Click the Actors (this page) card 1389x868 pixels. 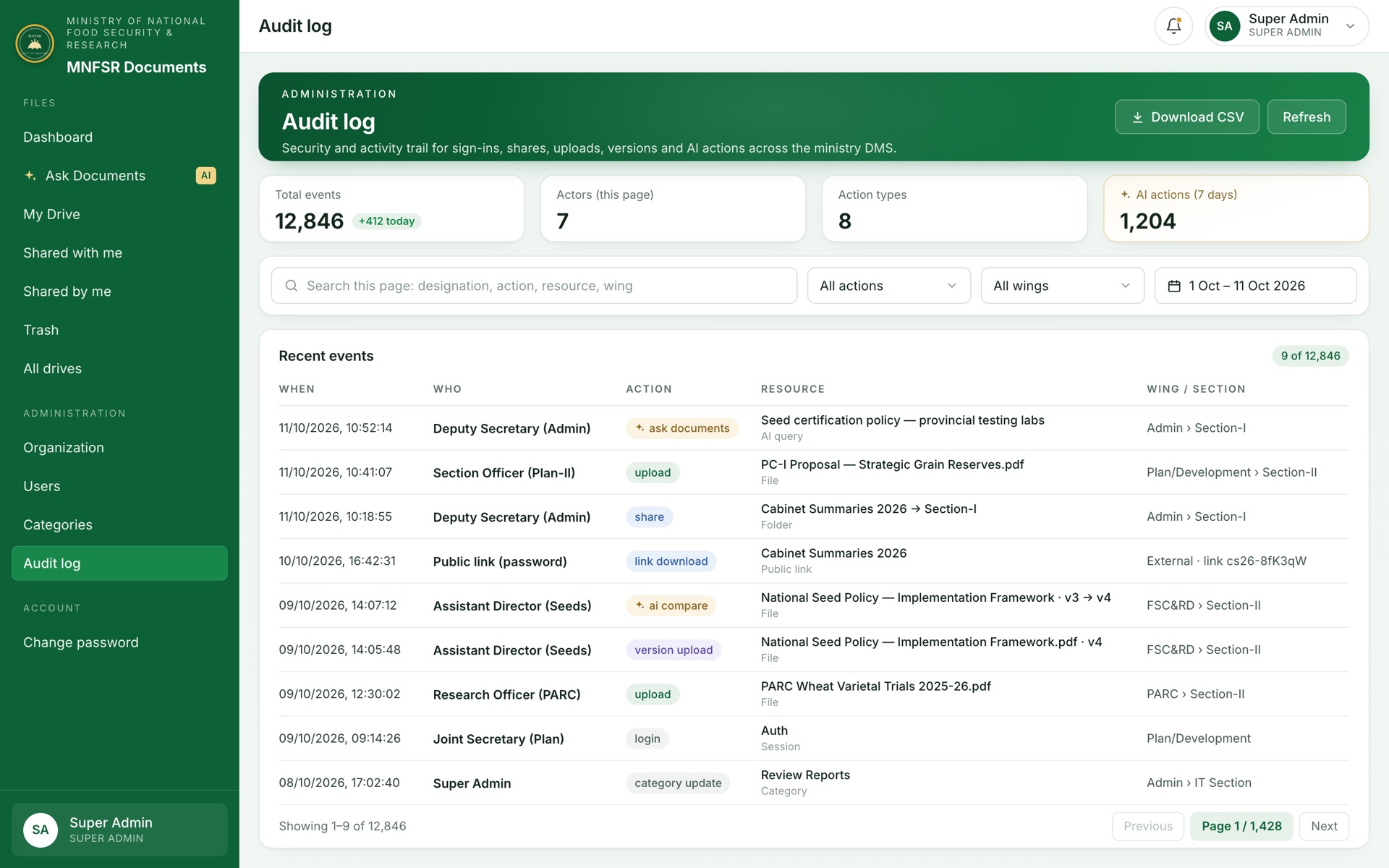673,208
